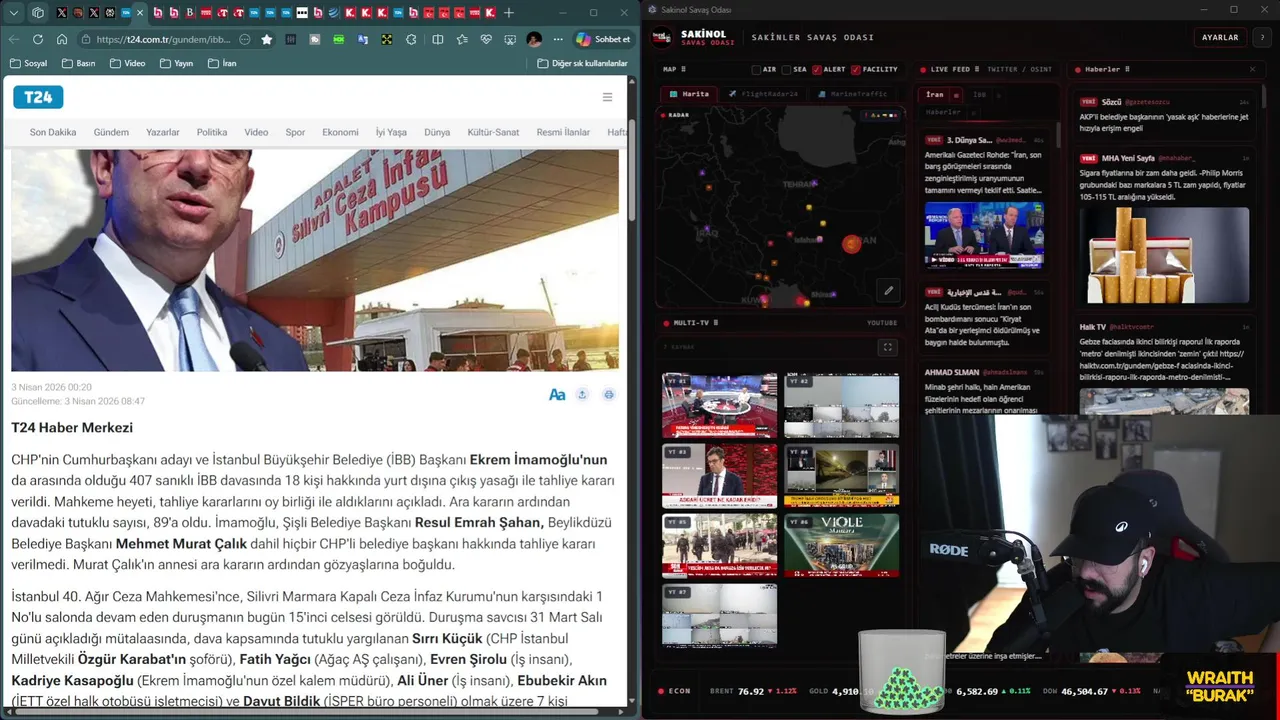Click the cigarette image in the Haberler feed
The height and width of the screenshot is (720, 1280).
pos(1164,255)
